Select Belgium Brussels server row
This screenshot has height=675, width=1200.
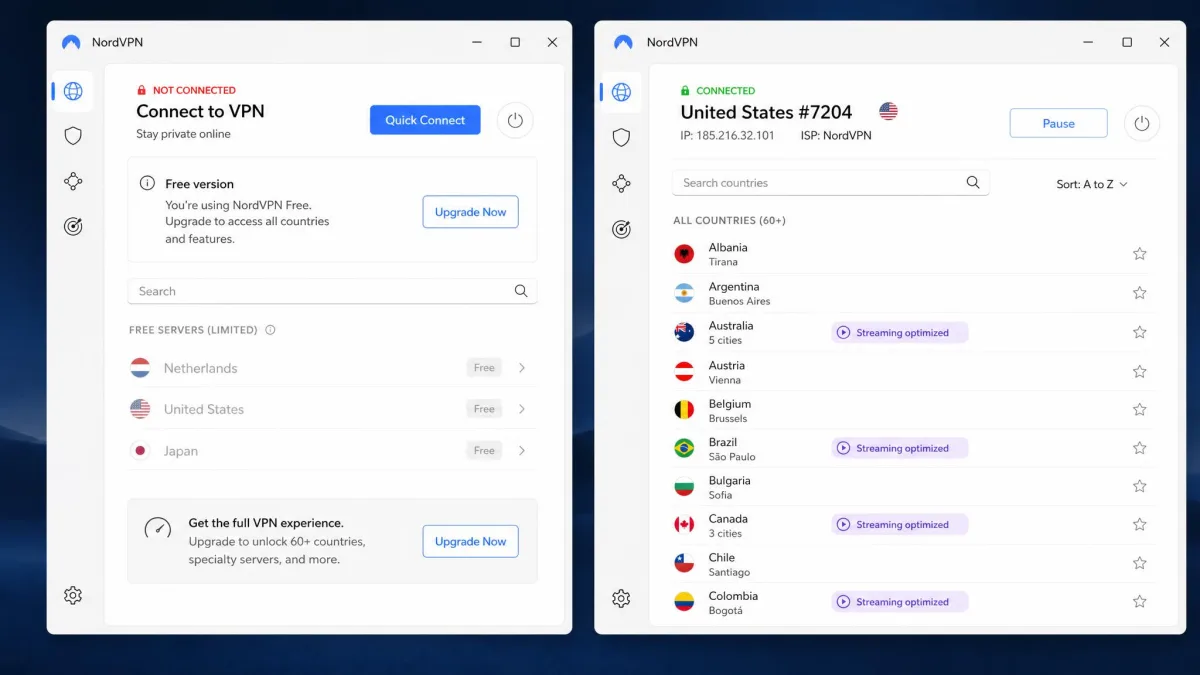[914, 410]
